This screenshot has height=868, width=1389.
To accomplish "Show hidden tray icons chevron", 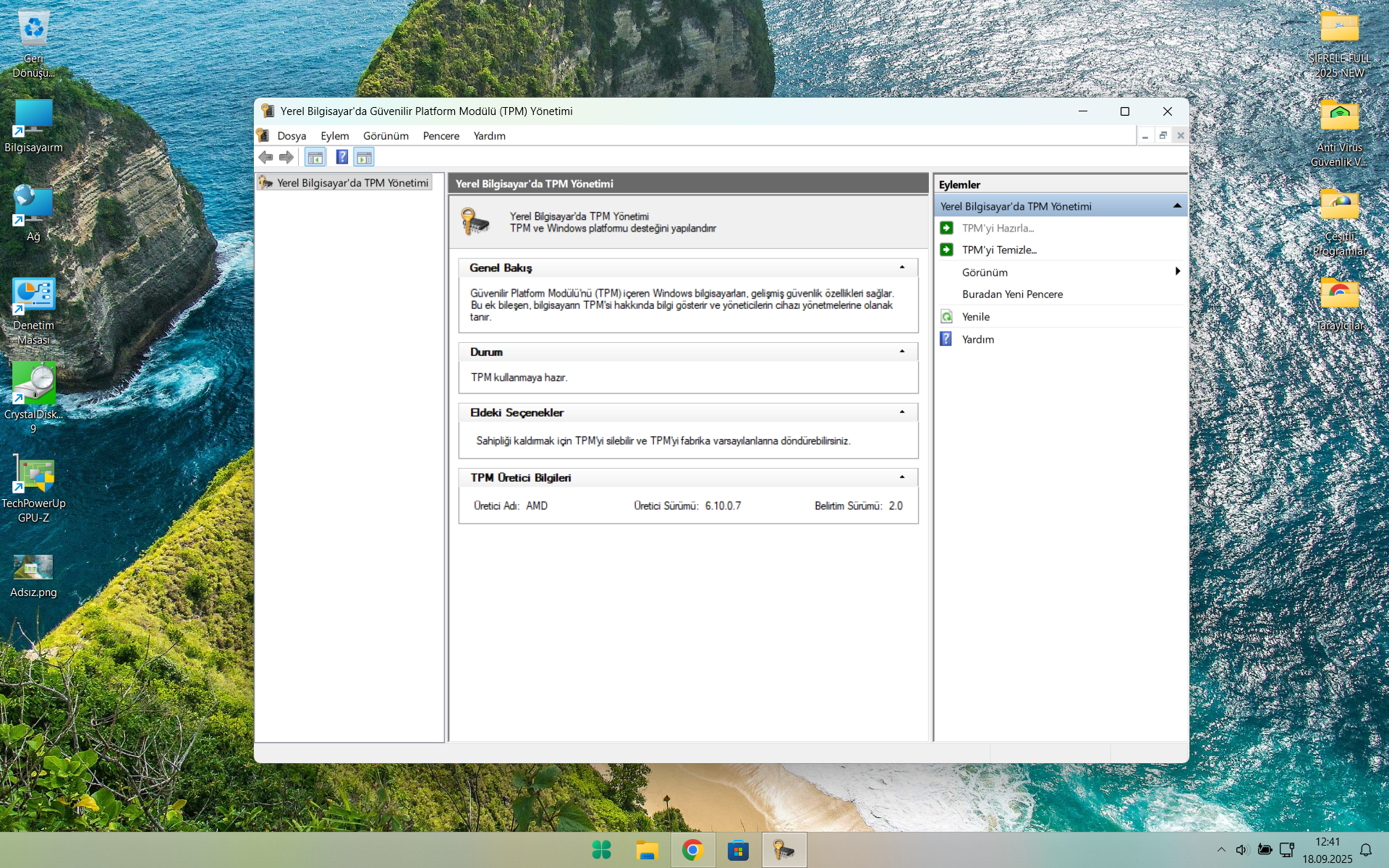I will point(1221,850).
